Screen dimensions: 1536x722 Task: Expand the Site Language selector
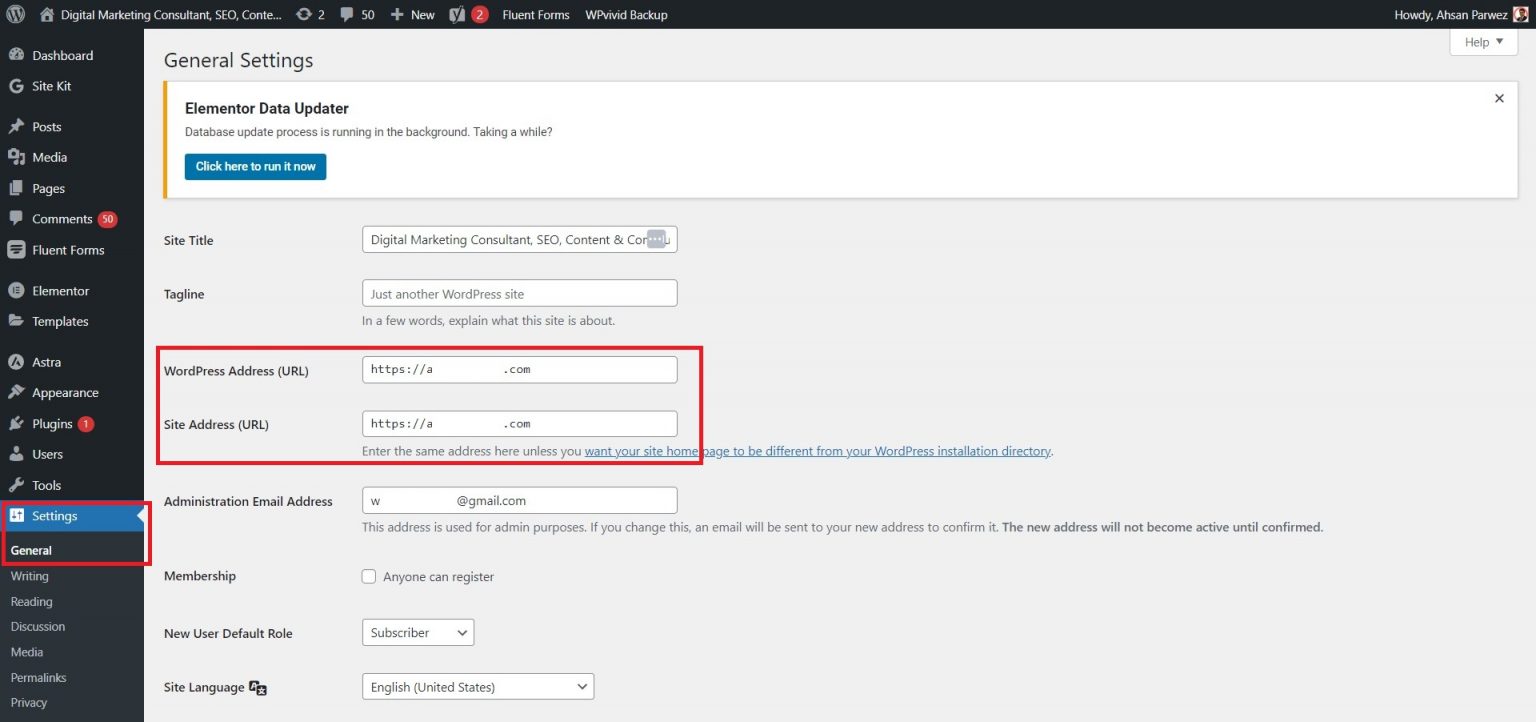coord(477,686)
